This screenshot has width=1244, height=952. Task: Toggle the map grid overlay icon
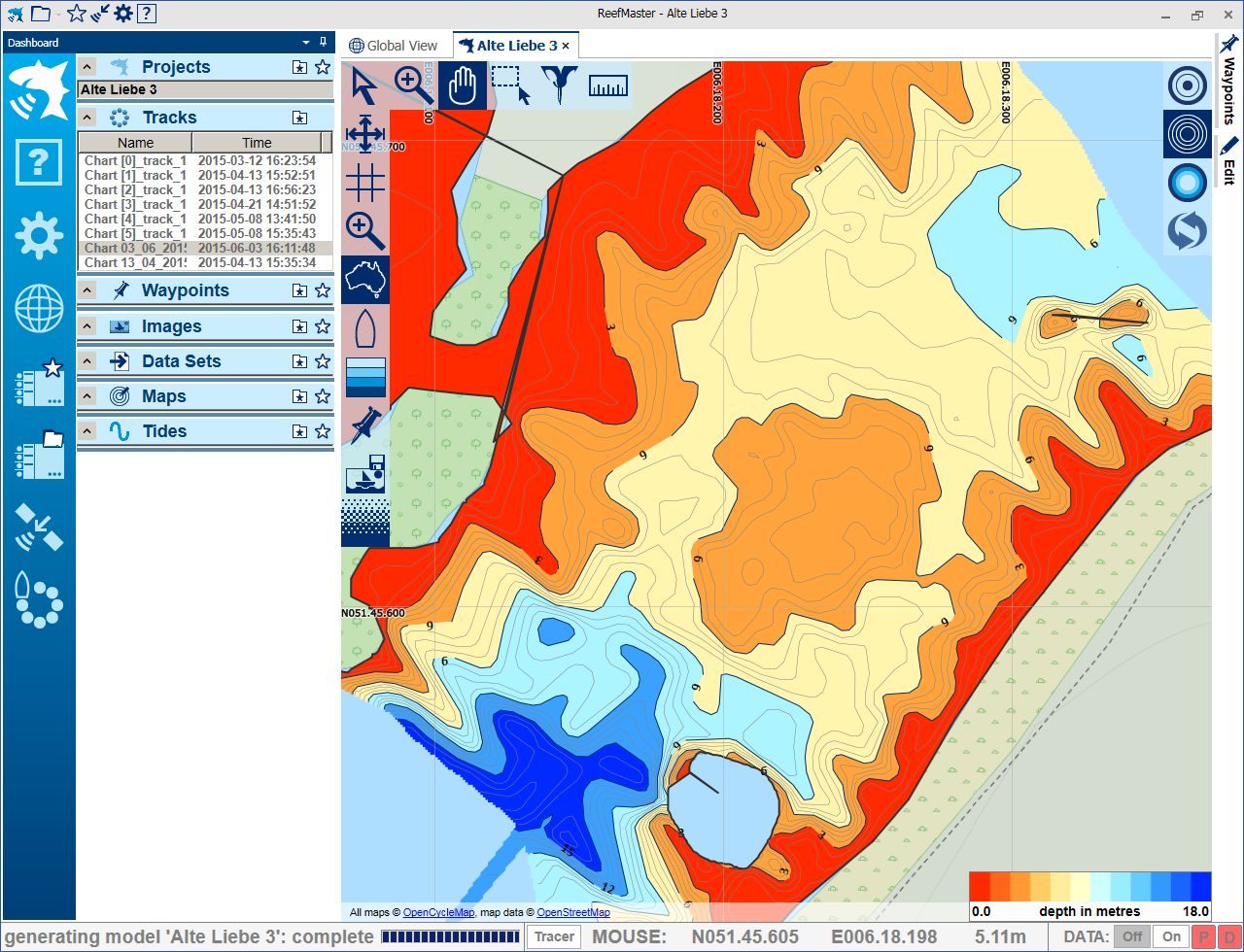coord(365,182)
